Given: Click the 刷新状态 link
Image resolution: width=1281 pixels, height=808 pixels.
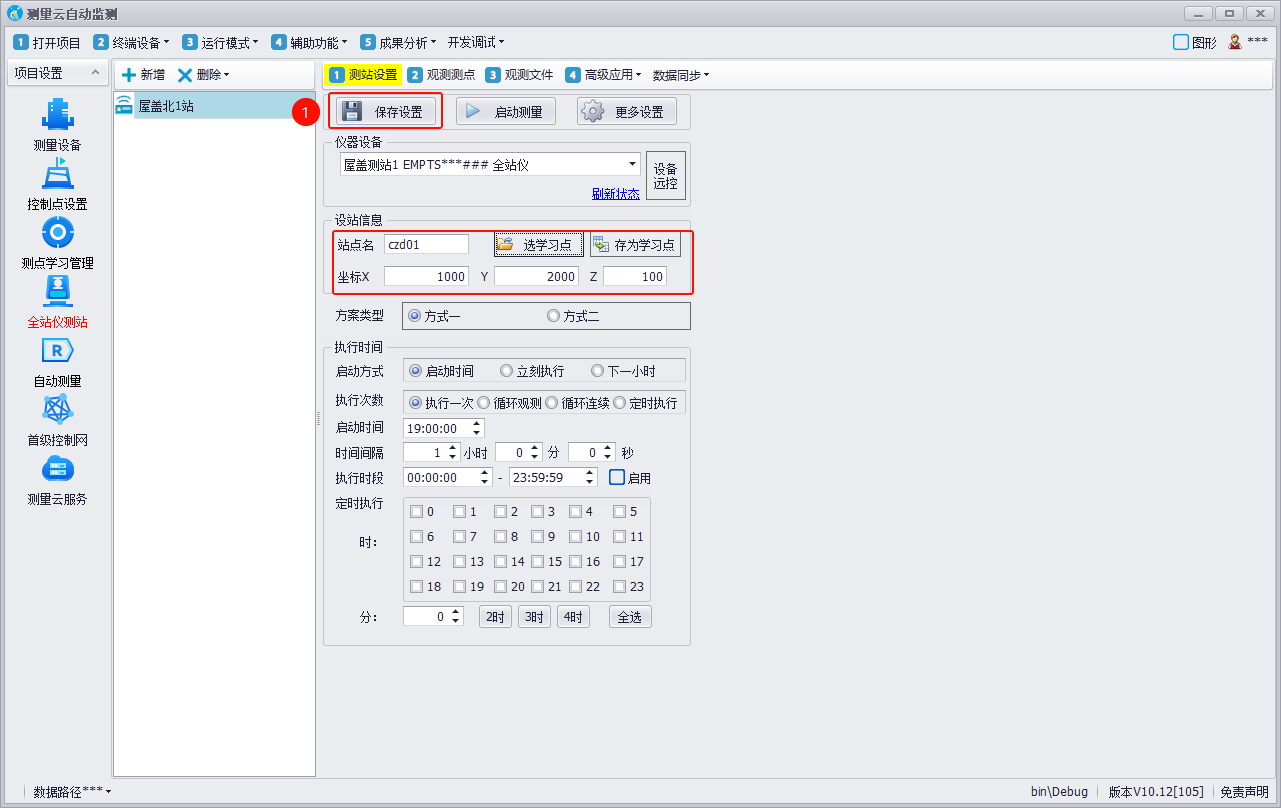Looking at the screenshot, I should (615, 194).
